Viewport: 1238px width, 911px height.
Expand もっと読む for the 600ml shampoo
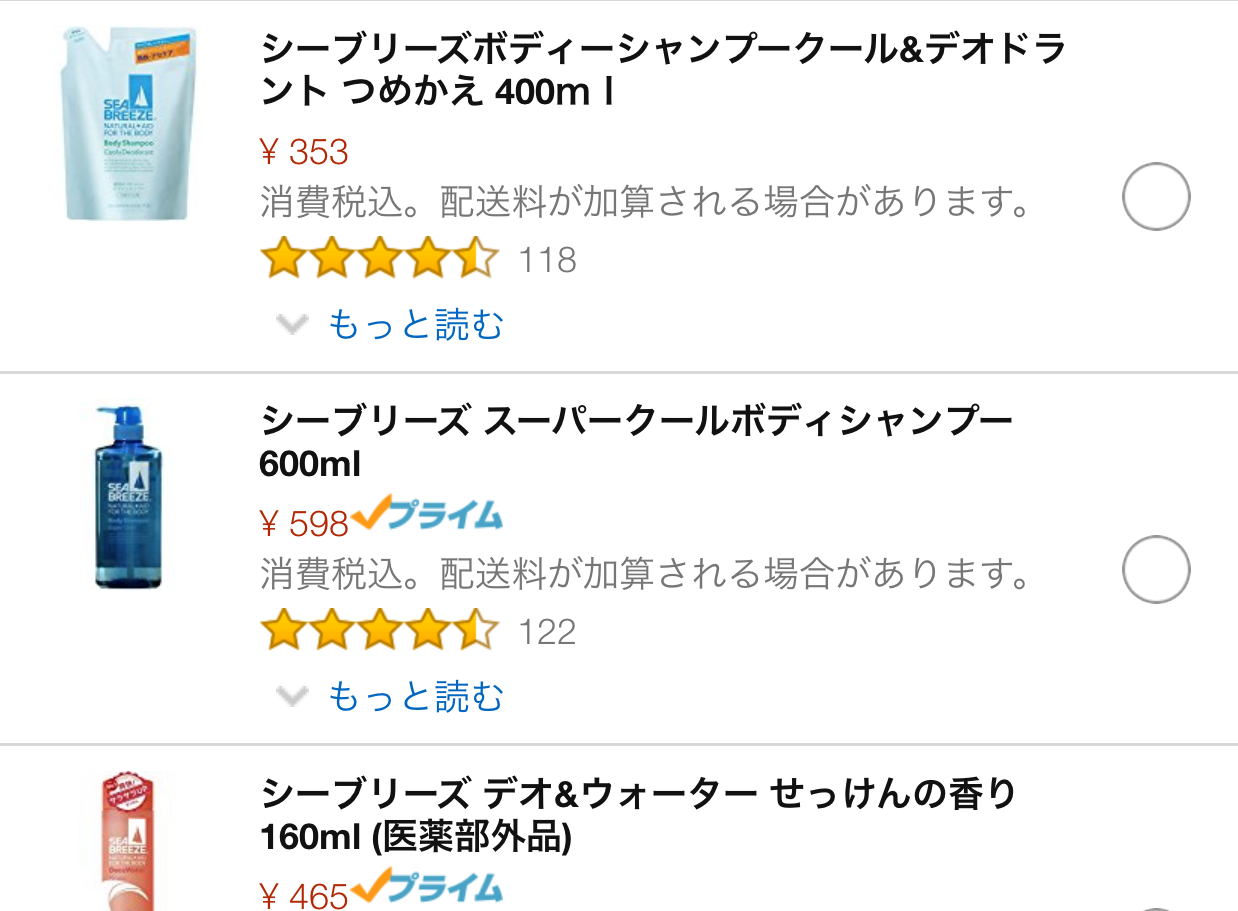click(x=415, y=696)
